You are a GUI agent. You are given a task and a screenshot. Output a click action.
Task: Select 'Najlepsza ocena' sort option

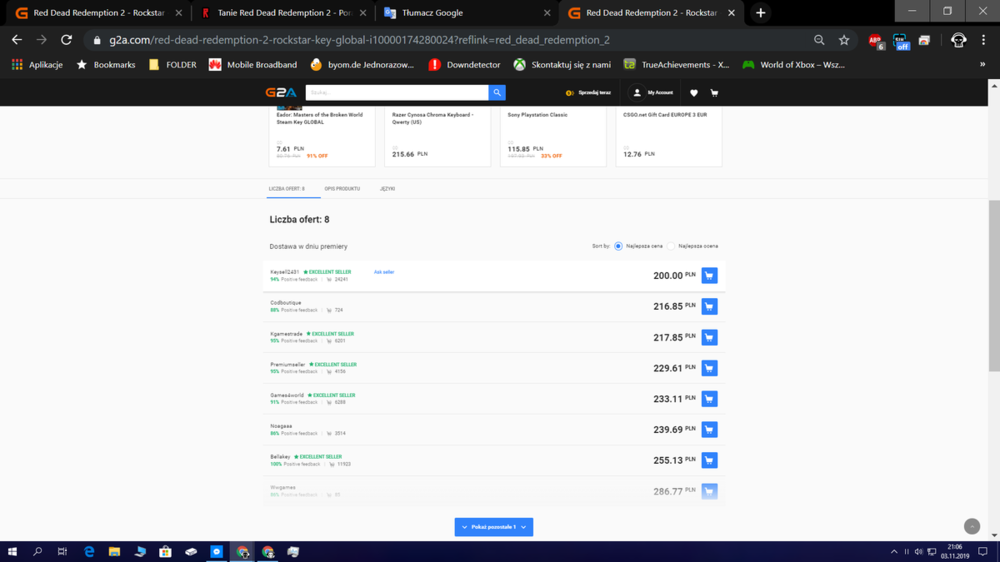[x=672, y=246]
